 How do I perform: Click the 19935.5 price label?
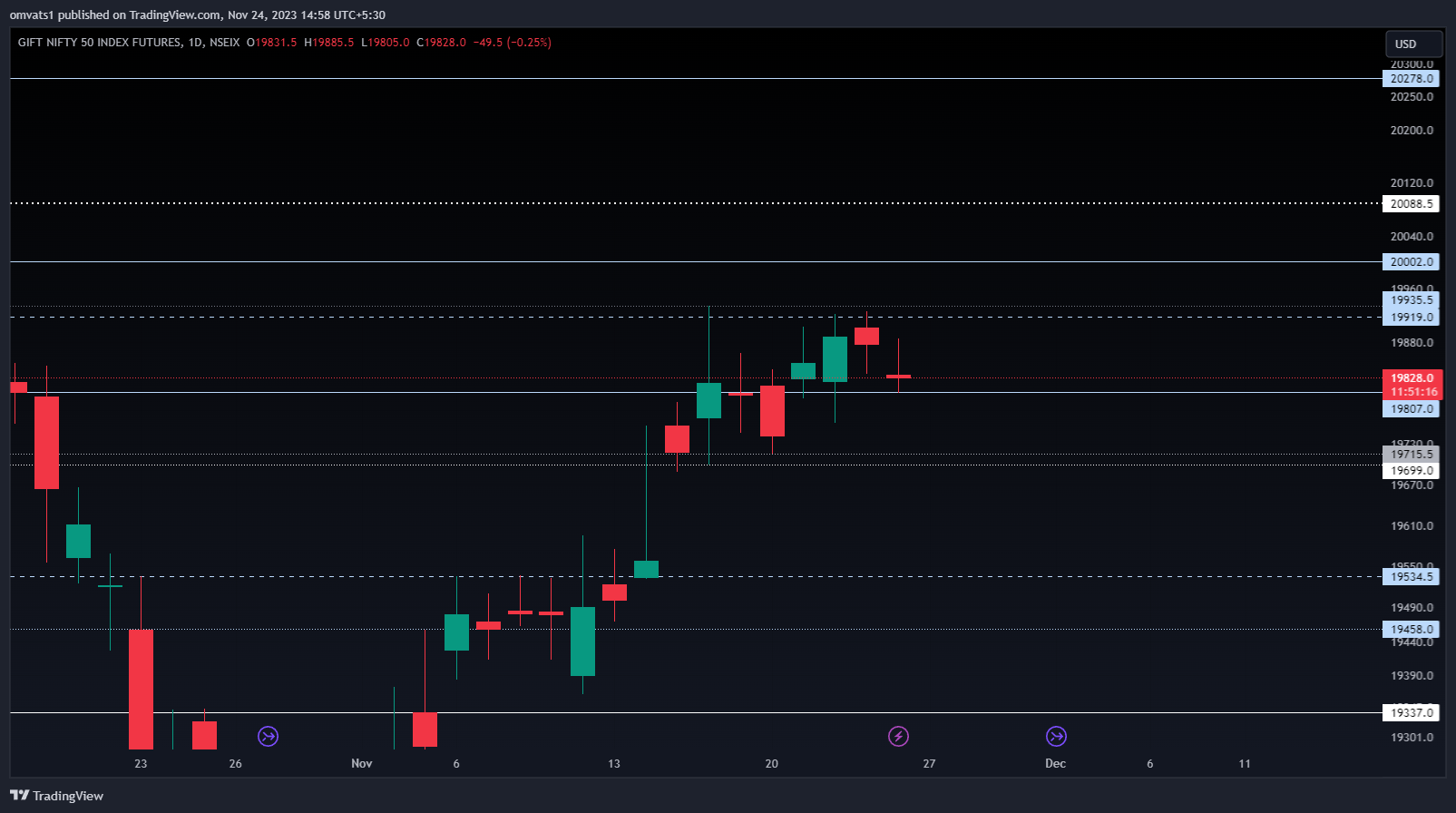pyautogui.click(x=1412, y=300)
